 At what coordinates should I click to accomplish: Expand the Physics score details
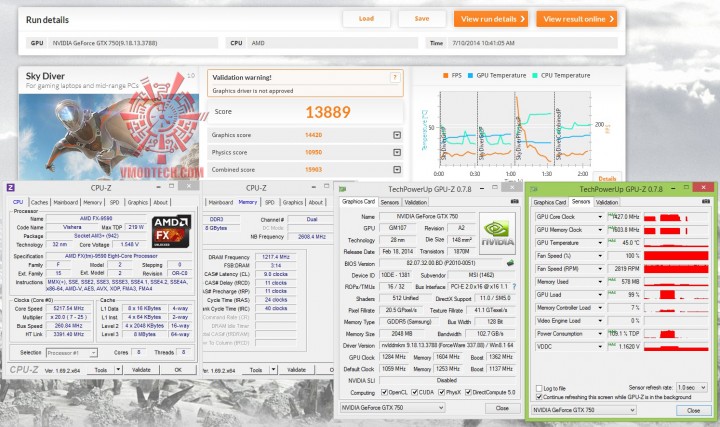(397, 152)
